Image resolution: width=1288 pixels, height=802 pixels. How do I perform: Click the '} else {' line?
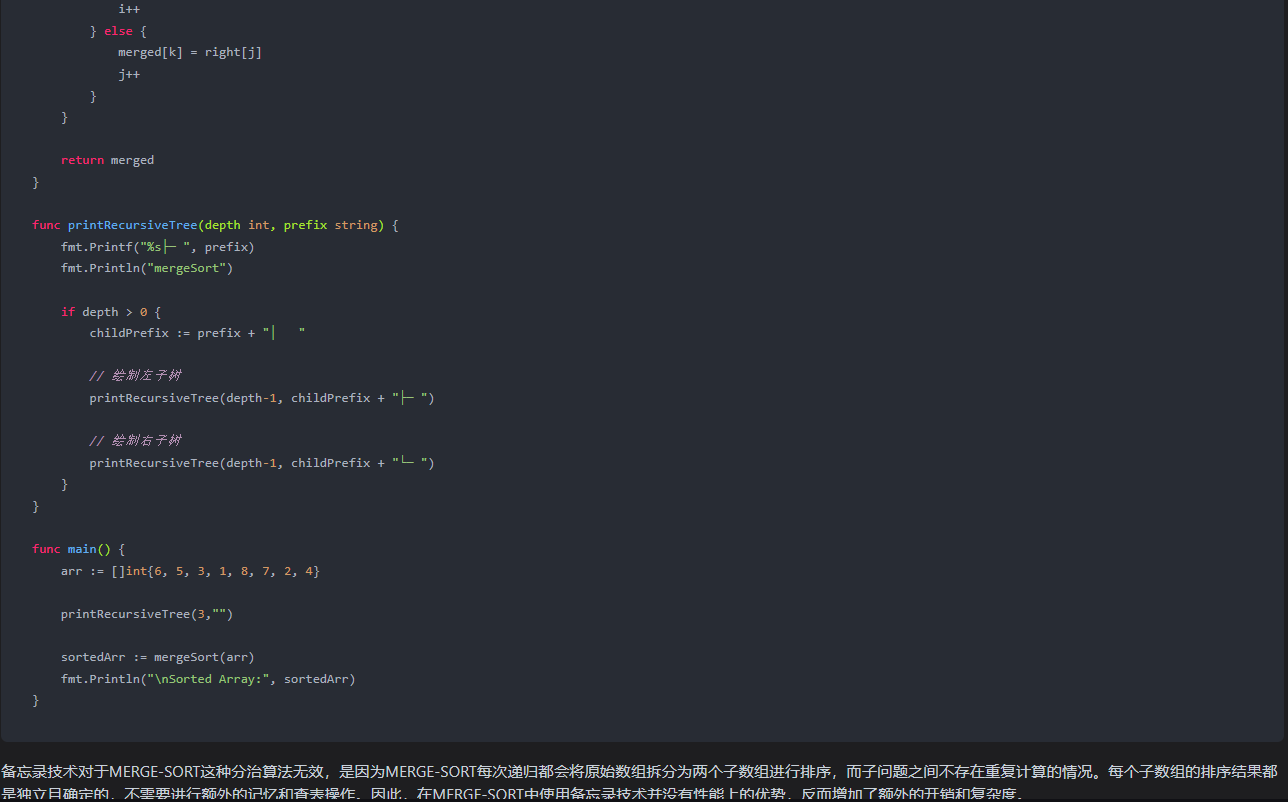[x=118, y=31]
